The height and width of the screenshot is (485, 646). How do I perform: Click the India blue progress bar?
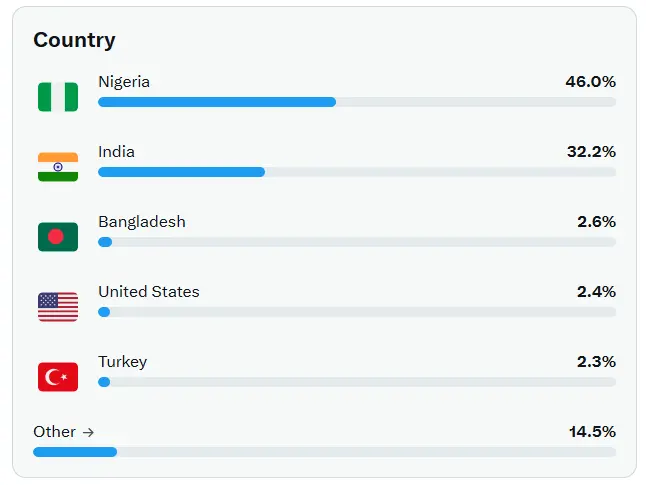[182, 172]
